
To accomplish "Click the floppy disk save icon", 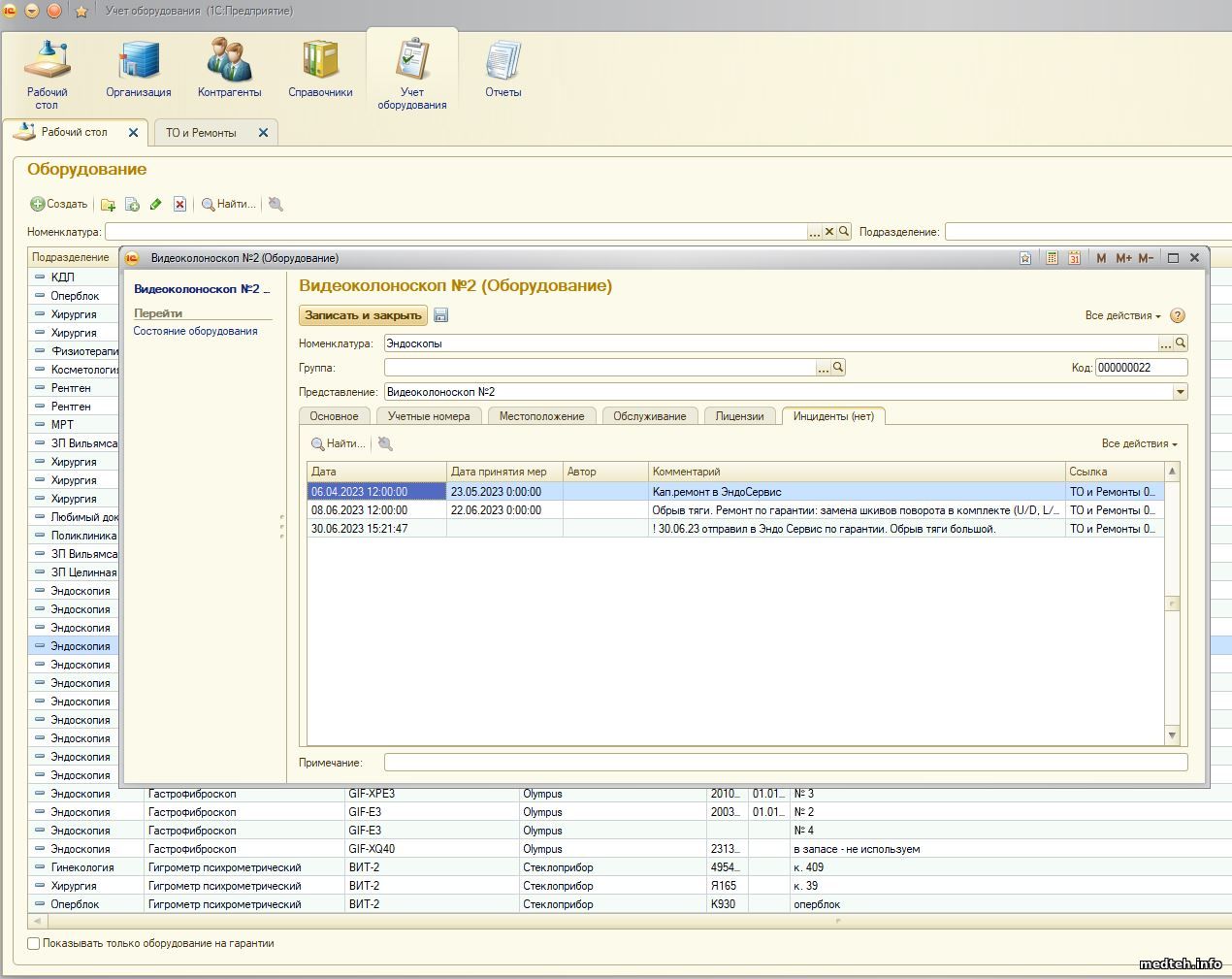I will [x=441, y=315].
